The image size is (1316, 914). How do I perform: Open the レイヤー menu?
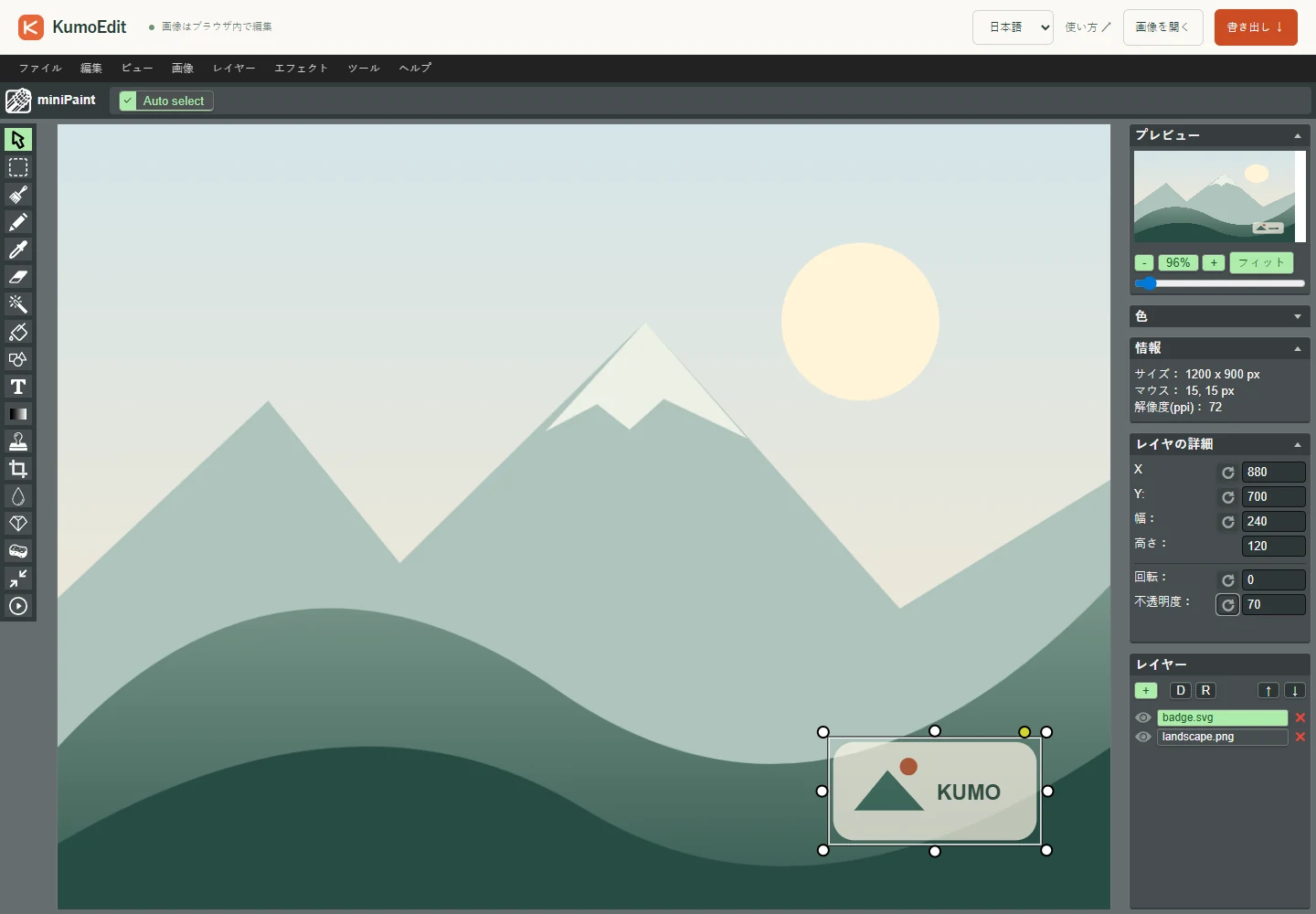click(234, 68)
